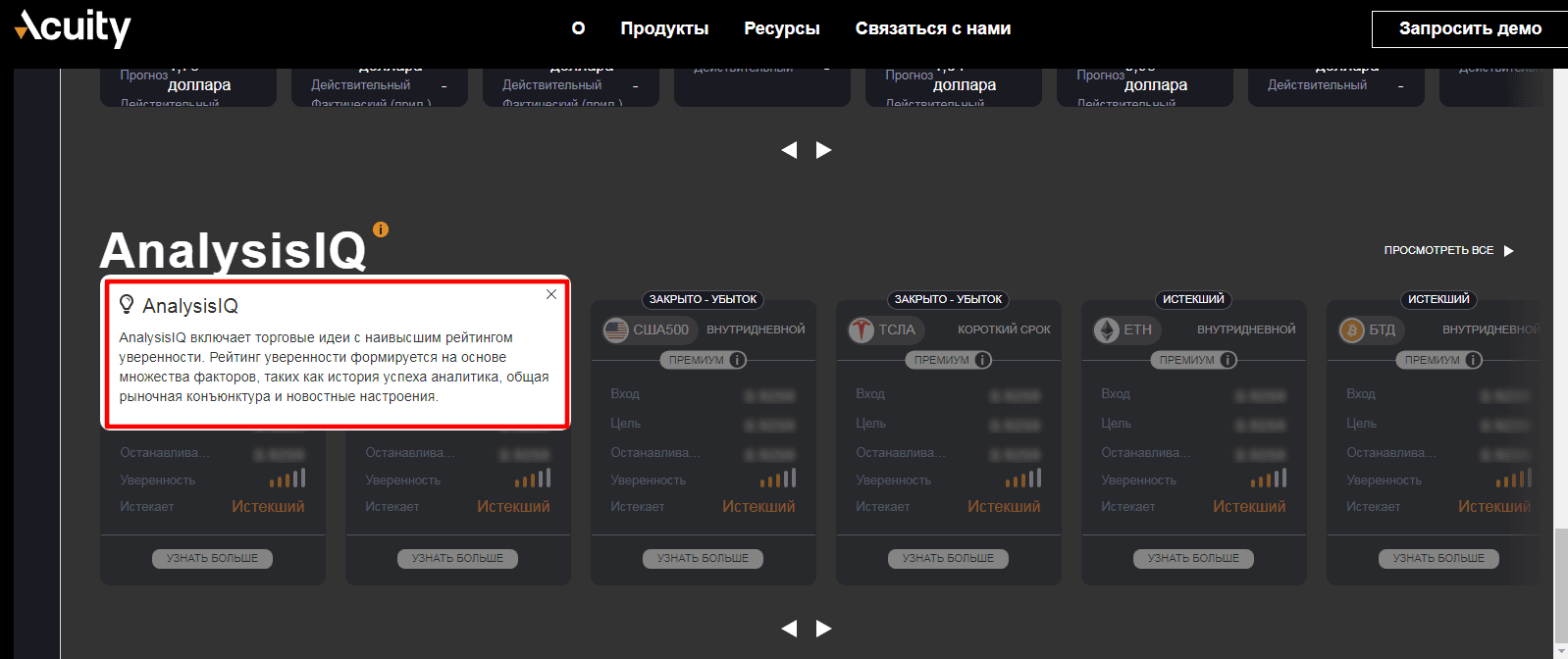Click the arrow next to ПРОСМОТРЕТЬ ВСЕ
Image resolution: width=1568 pixels, height=659 pixels.
tap(1509, 251)
